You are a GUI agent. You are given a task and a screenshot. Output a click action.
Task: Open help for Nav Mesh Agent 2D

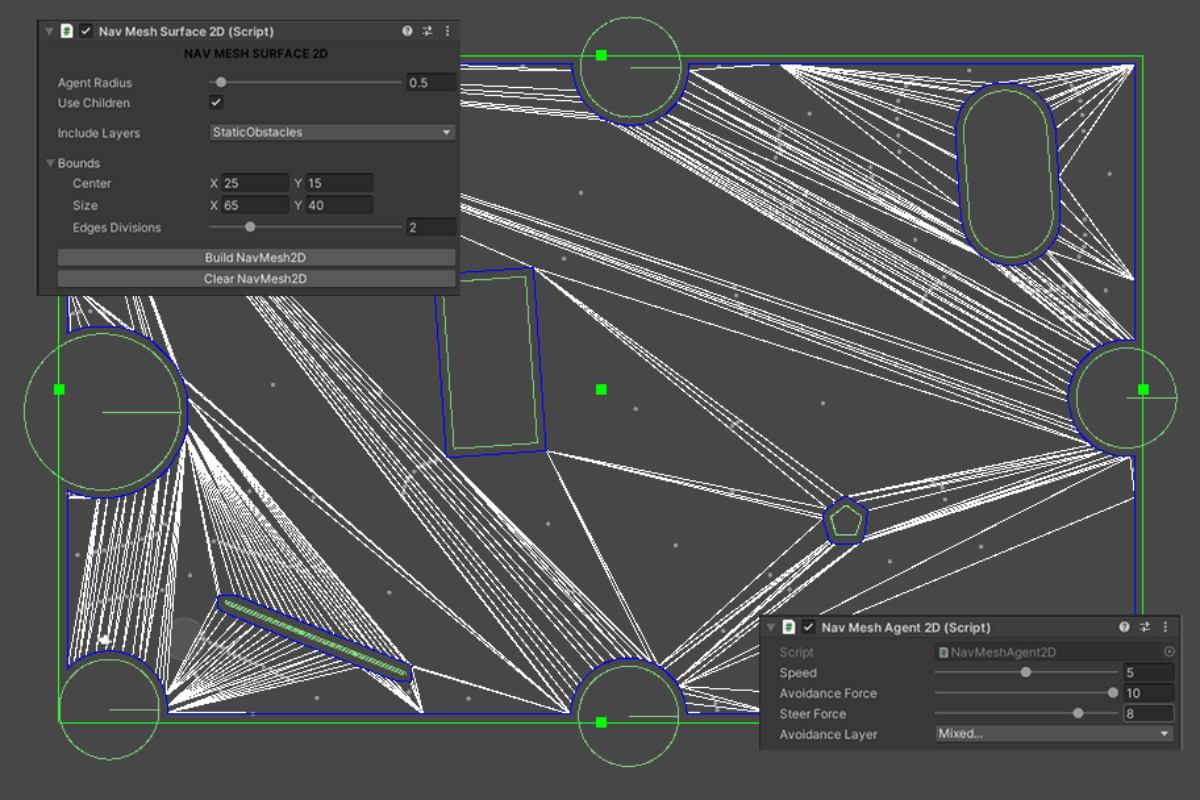pyautogui.click(x=1125, y=627)
